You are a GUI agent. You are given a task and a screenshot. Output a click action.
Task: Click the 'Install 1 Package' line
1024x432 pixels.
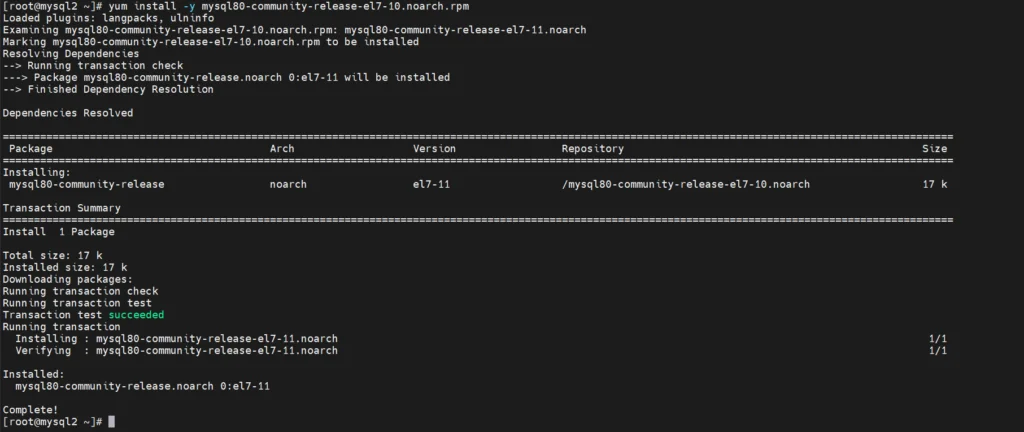pyautogui.click(x=59, y=232)
